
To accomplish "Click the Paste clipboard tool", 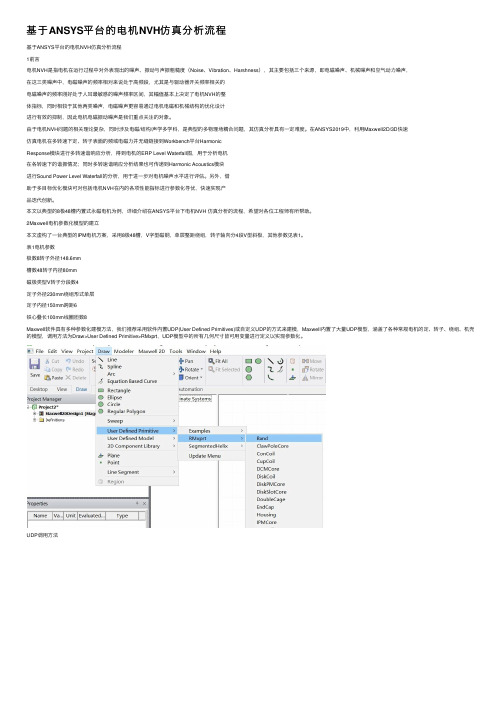I will point(54,377).
